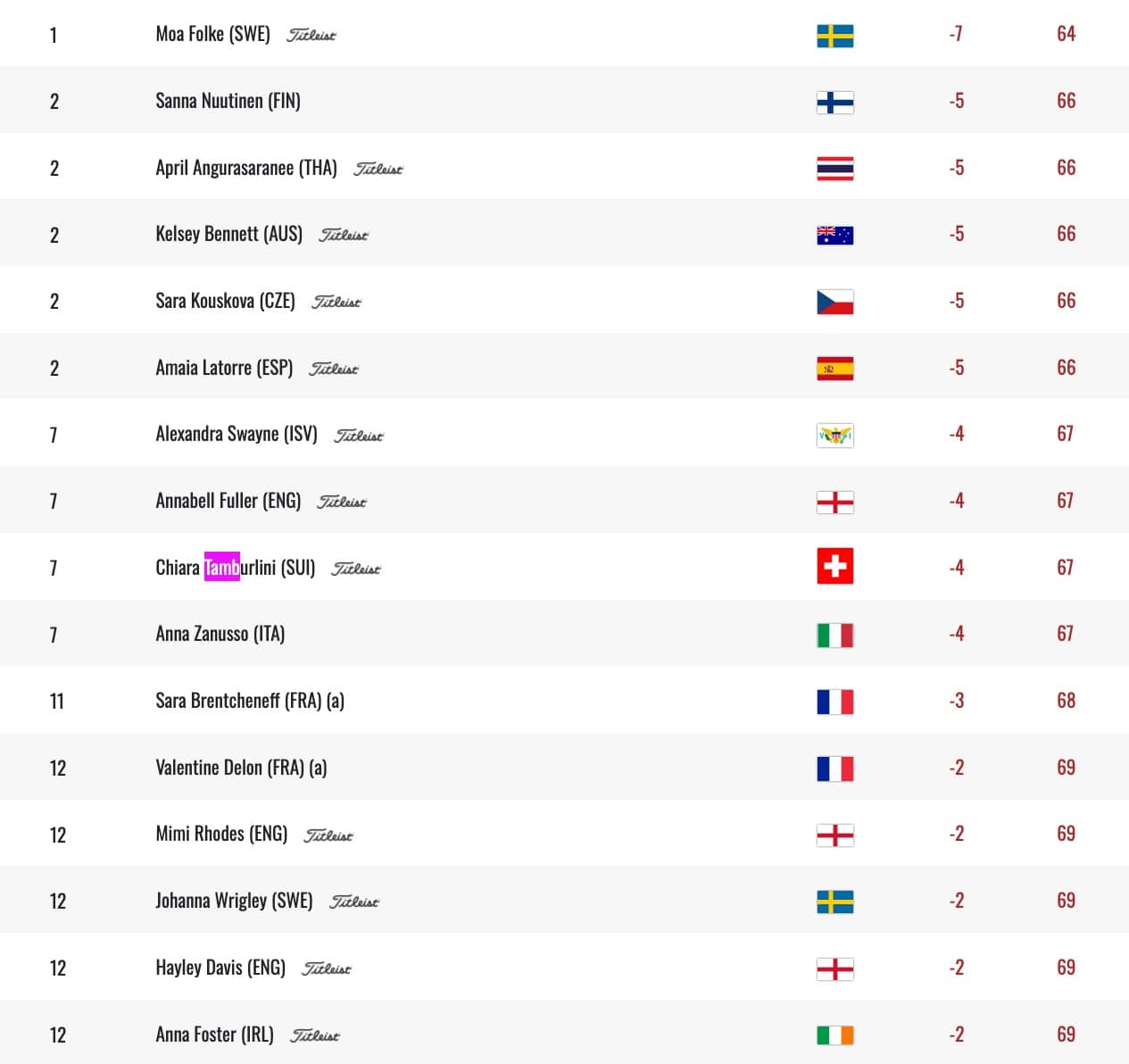Click the Australian flag beside Kelsey Bennett

point(834,236)
